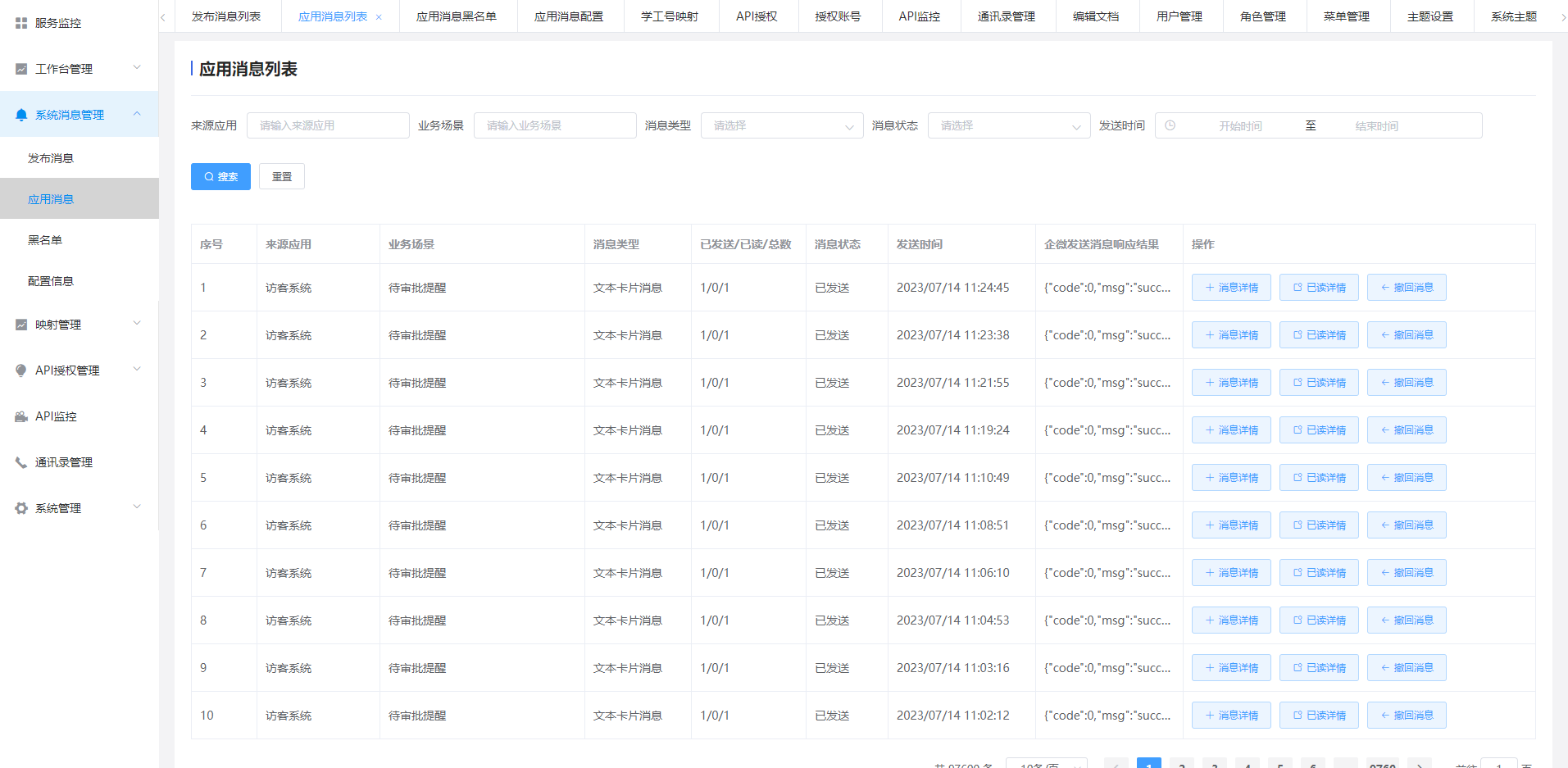Click the tab bar right scroll arrow

1563,16
